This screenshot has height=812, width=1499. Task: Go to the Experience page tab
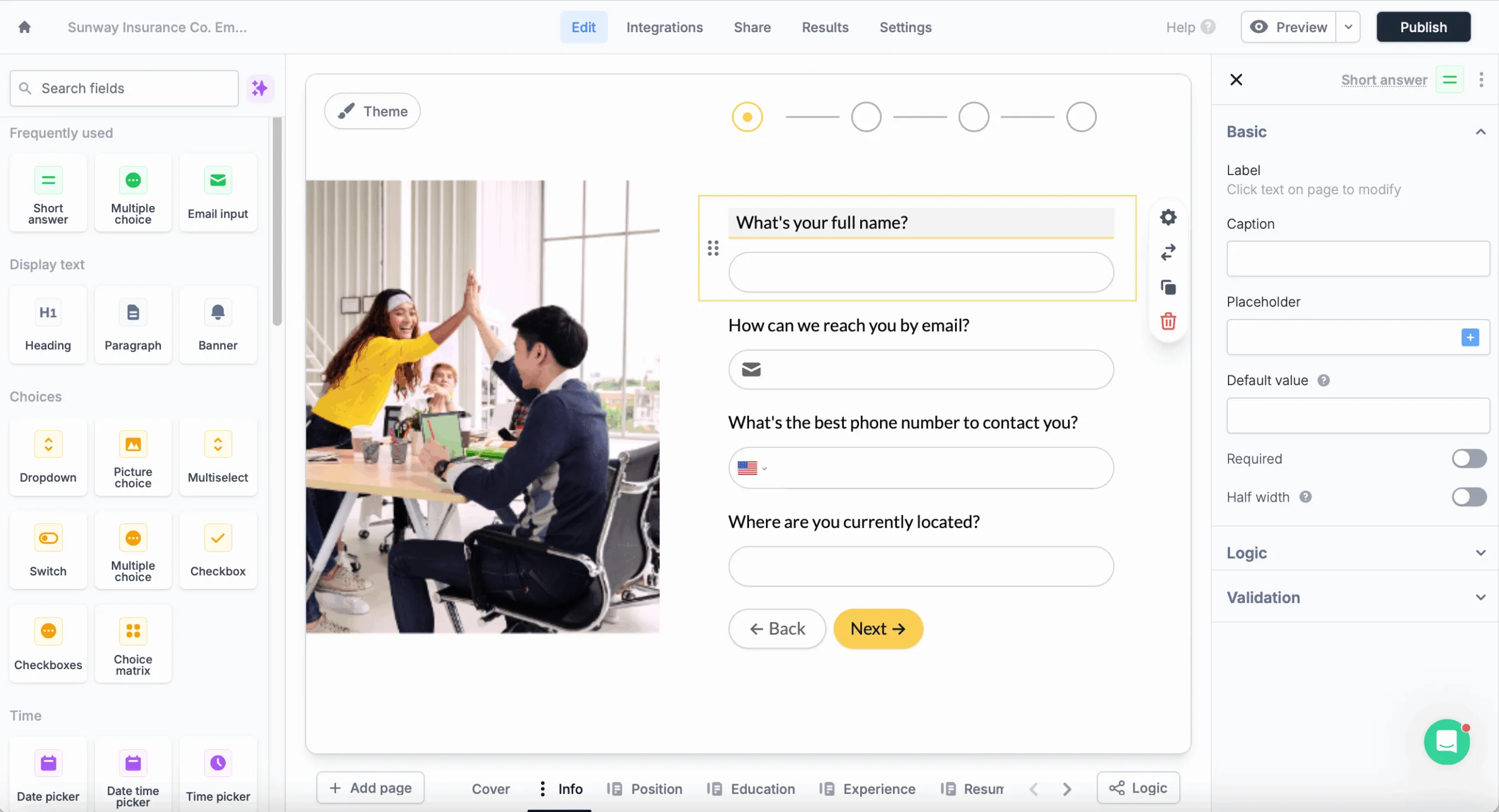(x=867, y=789)
